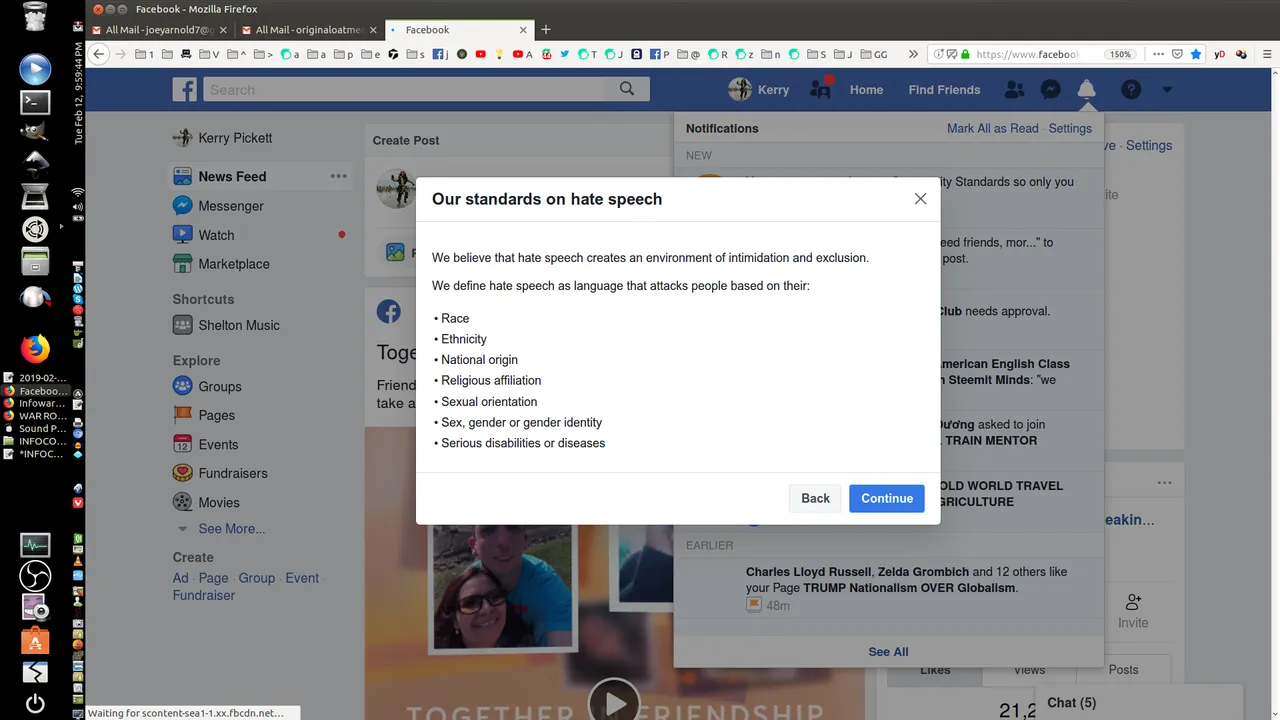Expand the account dropdown arrow
1280x720 pixels.
[x=1167, y=90]
